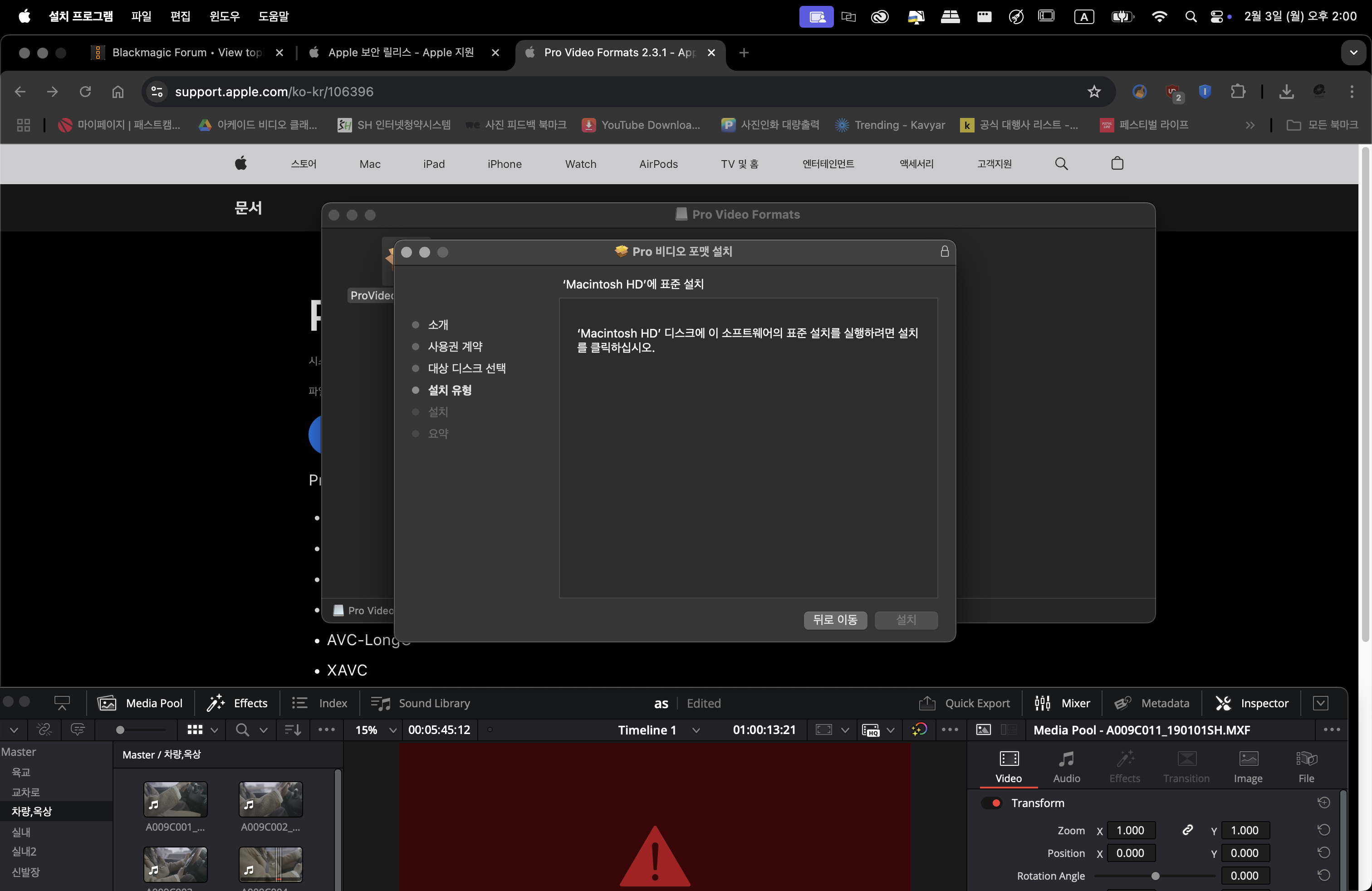Open the 파일 menu in menu bar
Viewport: 1372px width, 891px height.
141,16
